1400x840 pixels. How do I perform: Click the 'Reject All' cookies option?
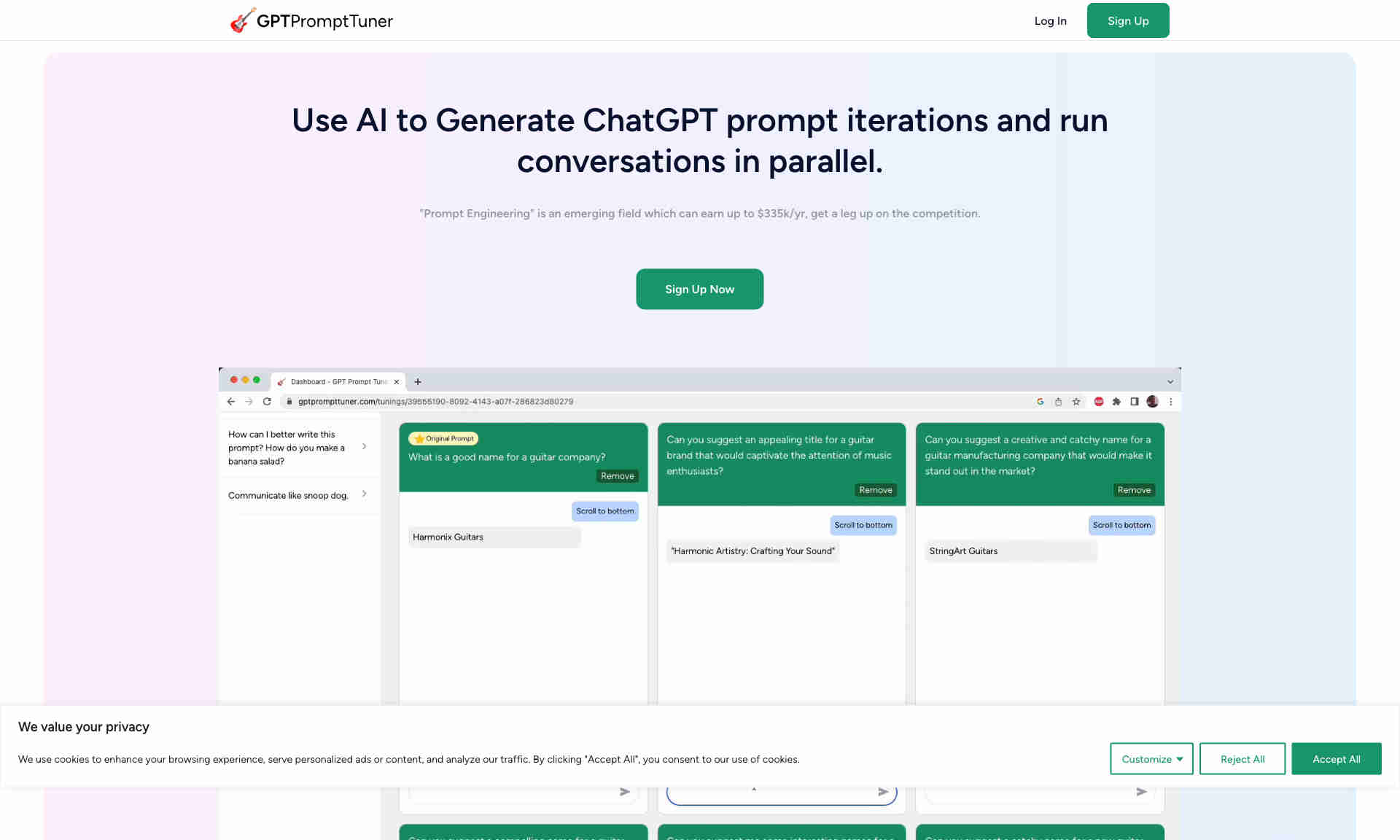click(1242, 759)
